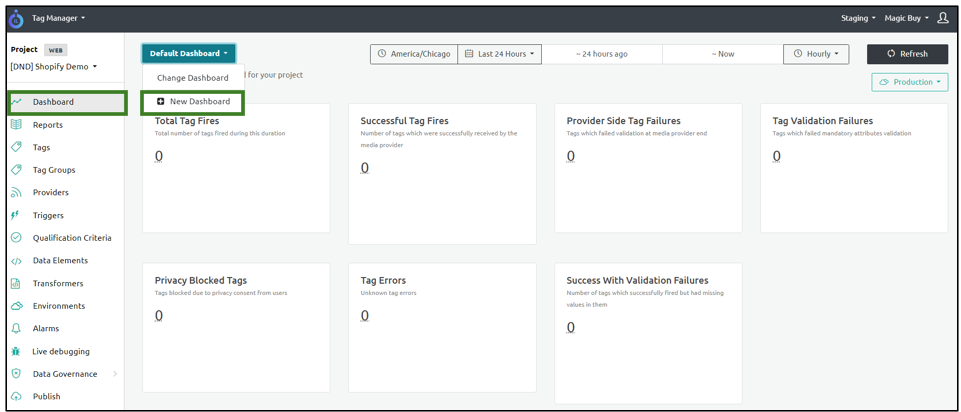Screen dimensions: 961x412
Task: Open the user profile icon
Action: 942,18
